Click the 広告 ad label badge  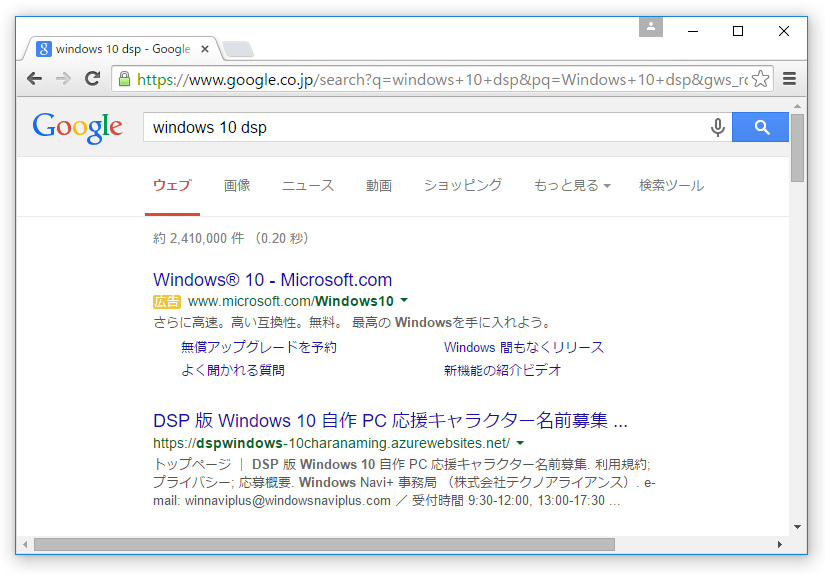(x=167, y=301)
